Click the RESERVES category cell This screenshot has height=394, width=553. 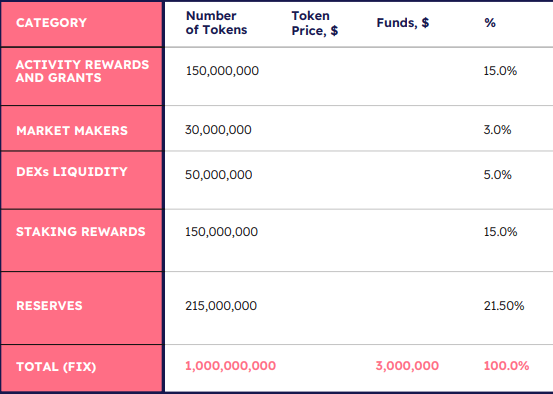[x=81, y=308]
